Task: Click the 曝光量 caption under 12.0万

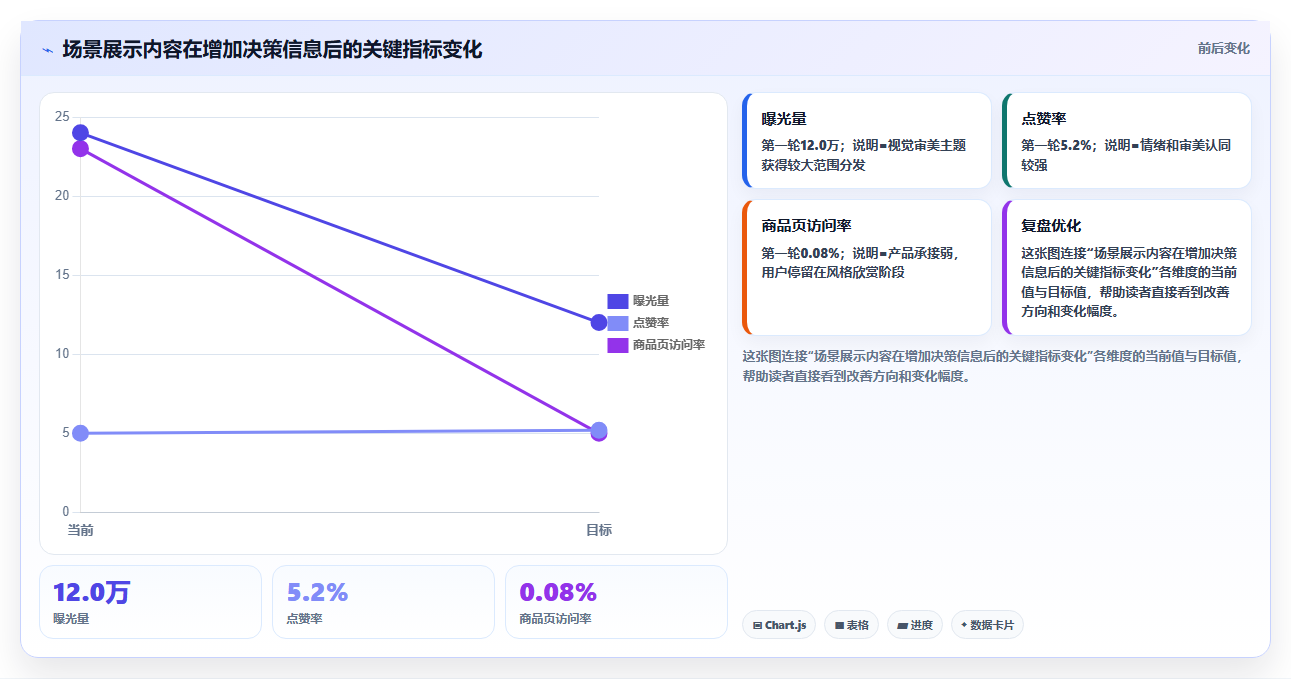Action: [71, 619]
